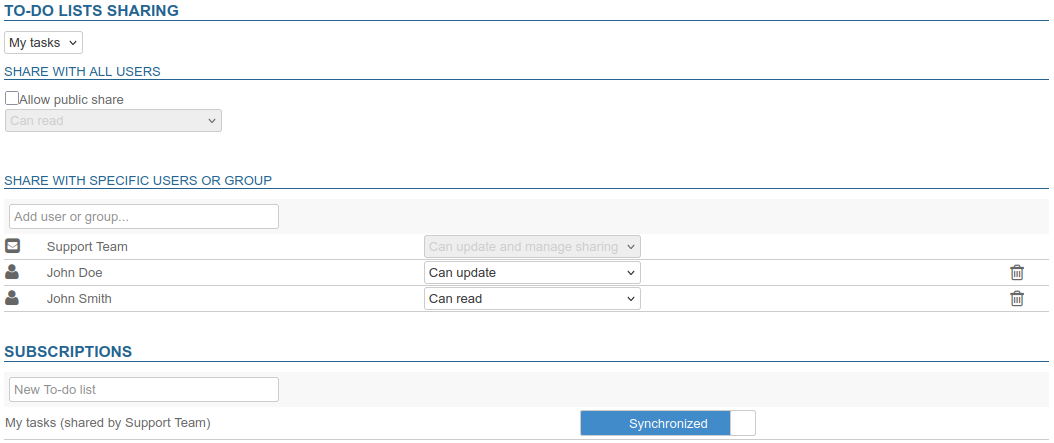Change John Smith's Can read permission dropdown

[x=532, y=298]
